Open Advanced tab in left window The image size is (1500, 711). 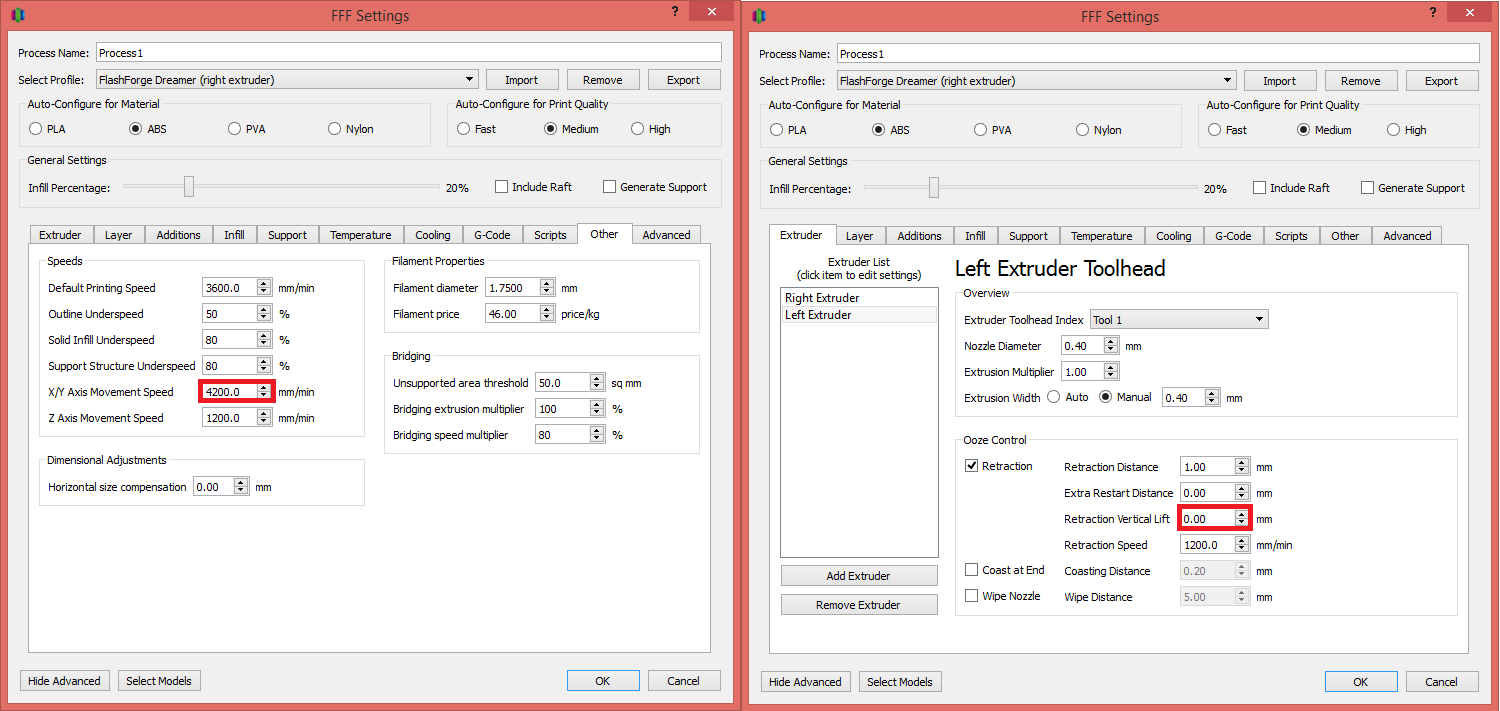click(x=667, y=235)
